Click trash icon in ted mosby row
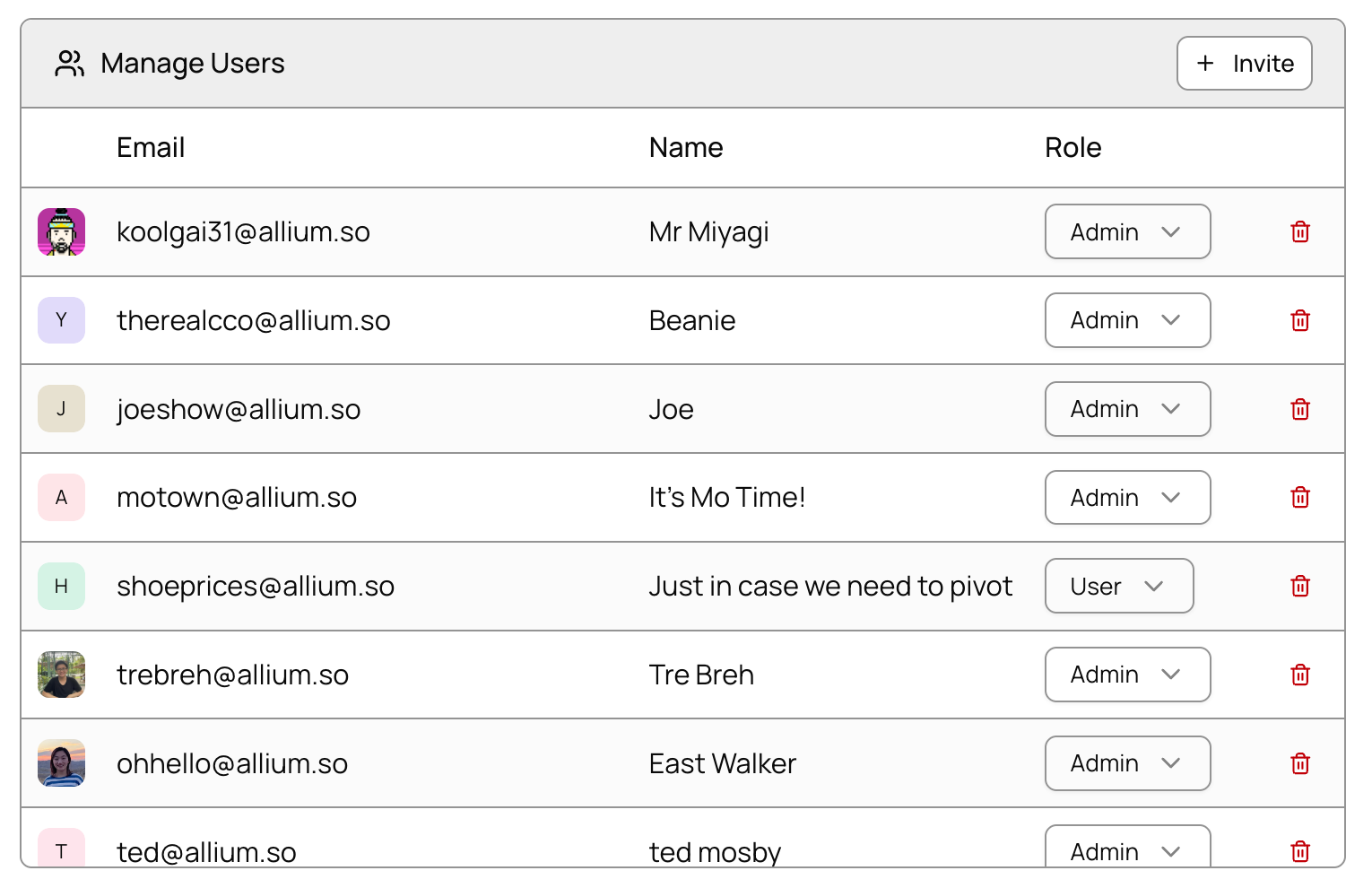 click(x=1299, y=851)
